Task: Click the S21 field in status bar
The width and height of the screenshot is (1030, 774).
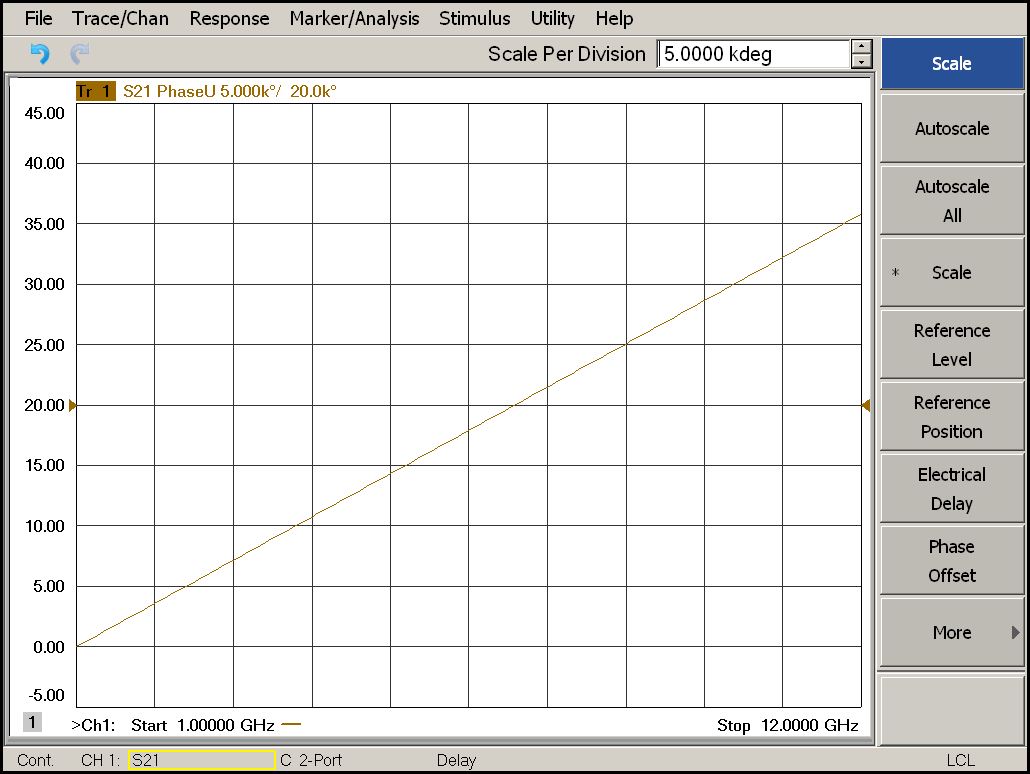Action: click(x=201, y=760)
